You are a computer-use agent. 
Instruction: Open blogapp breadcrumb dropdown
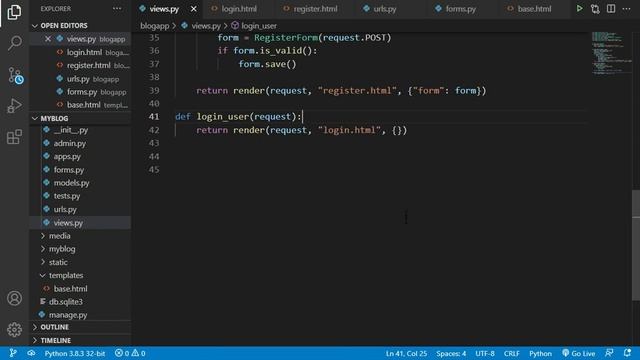click(154, 26)
